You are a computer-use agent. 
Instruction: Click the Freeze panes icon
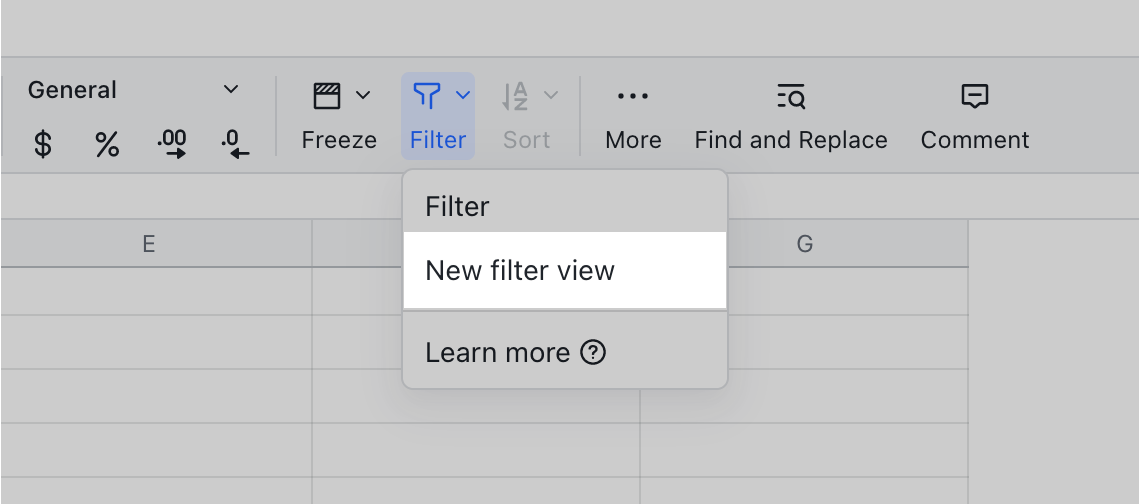coord(327,96)
